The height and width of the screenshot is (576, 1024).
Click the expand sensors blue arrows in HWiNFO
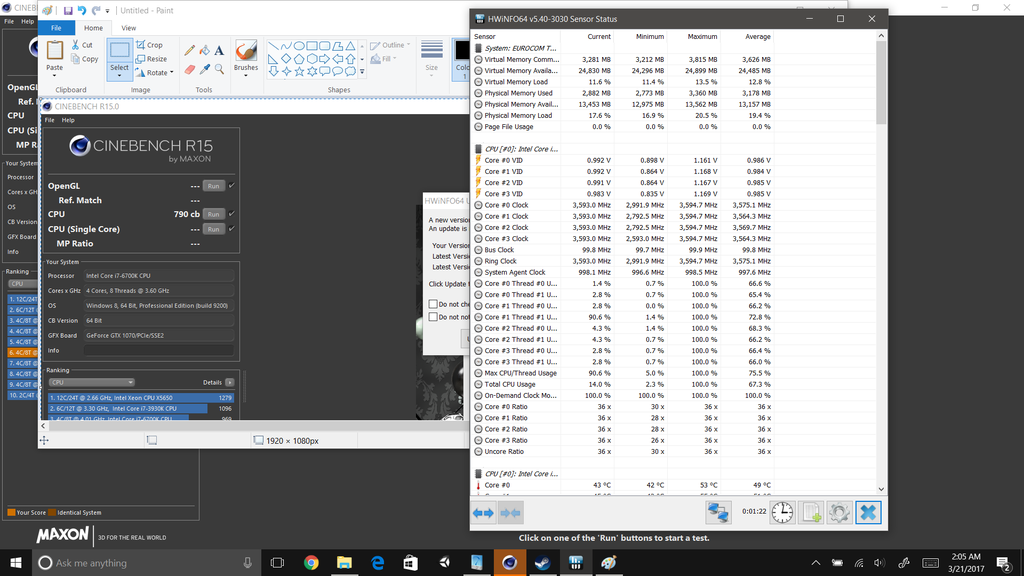point(483,513)
